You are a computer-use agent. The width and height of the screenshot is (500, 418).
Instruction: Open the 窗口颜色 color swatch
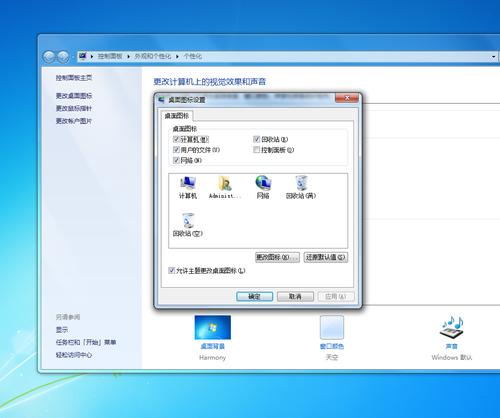pos(332,327)
